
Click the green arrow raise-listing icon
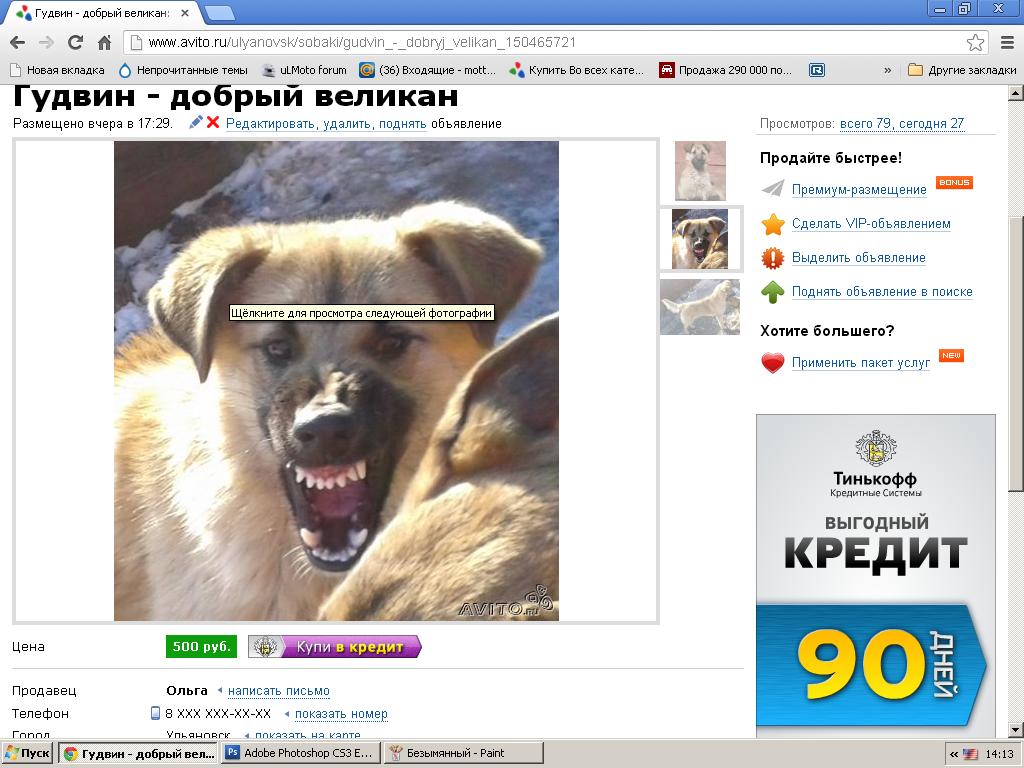pos(773,292)
